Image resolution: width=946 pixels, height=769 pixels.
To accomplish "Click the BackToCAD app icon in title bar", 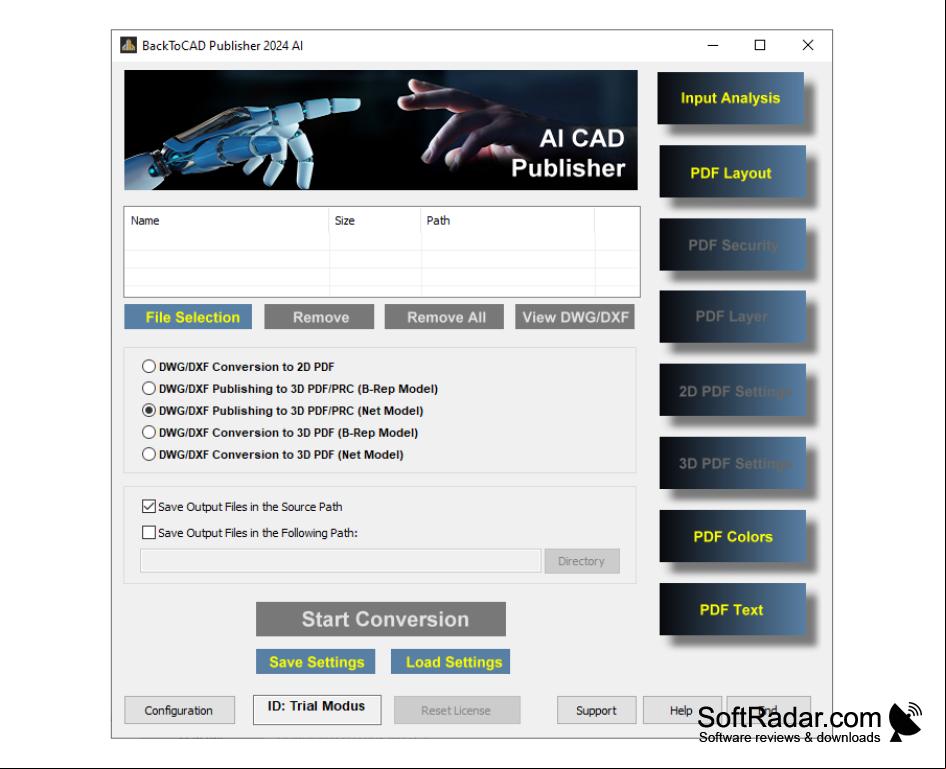I will [128, 45].
